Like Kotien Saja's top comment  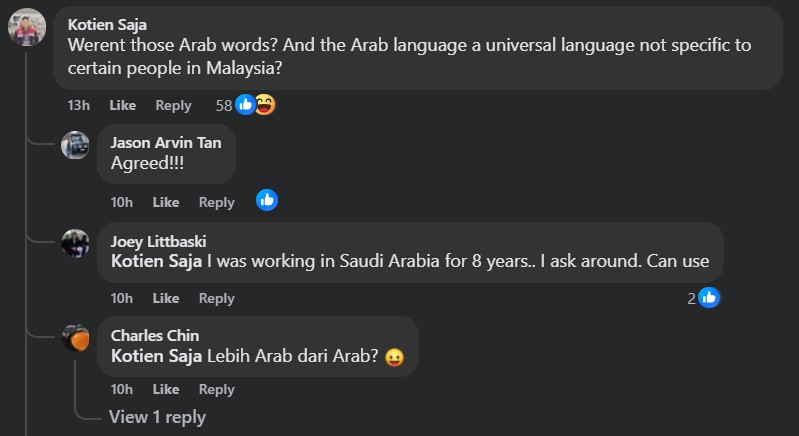click(x=122, y=105)
